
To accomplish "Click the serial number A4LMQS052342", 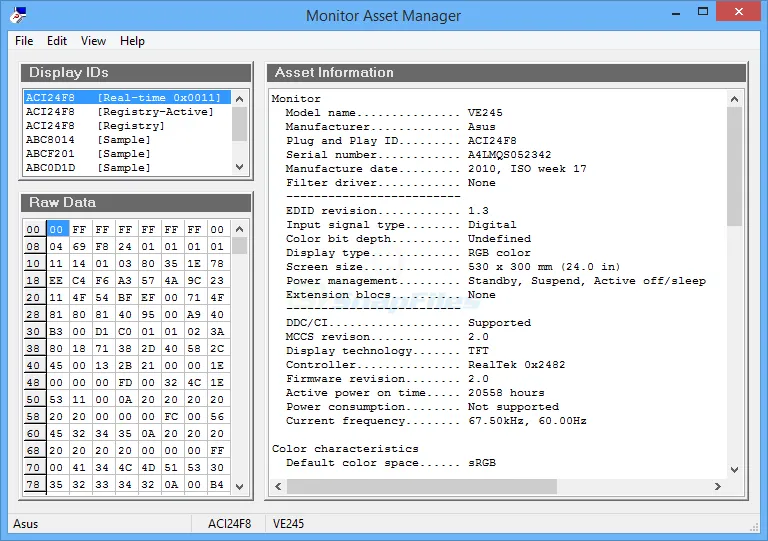I will (509, 155).
